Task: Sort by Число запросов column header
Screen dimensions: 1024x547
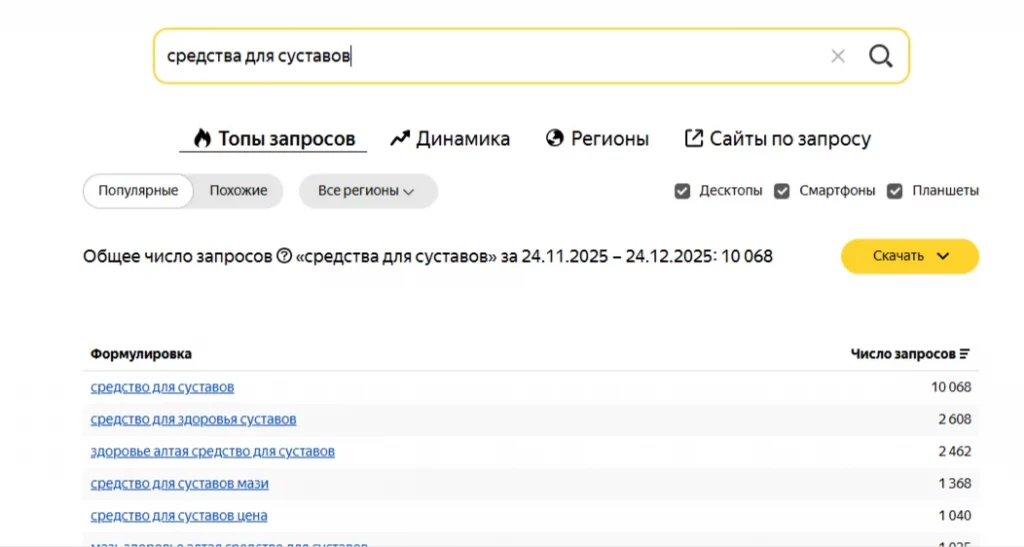Action: pos(910,354)
